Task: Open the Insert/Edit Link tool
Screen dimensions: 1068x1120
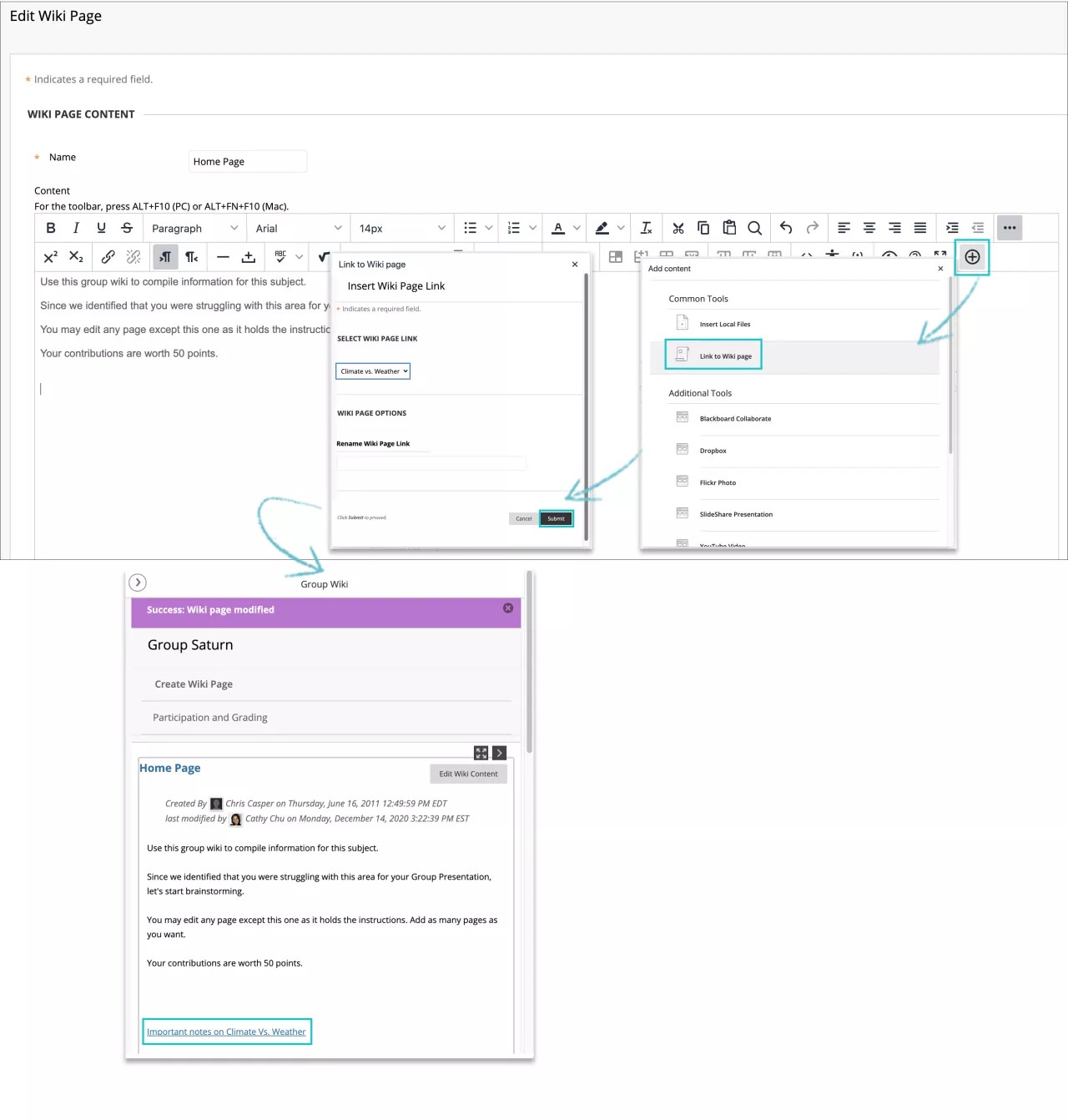Action: click(108, 256)
